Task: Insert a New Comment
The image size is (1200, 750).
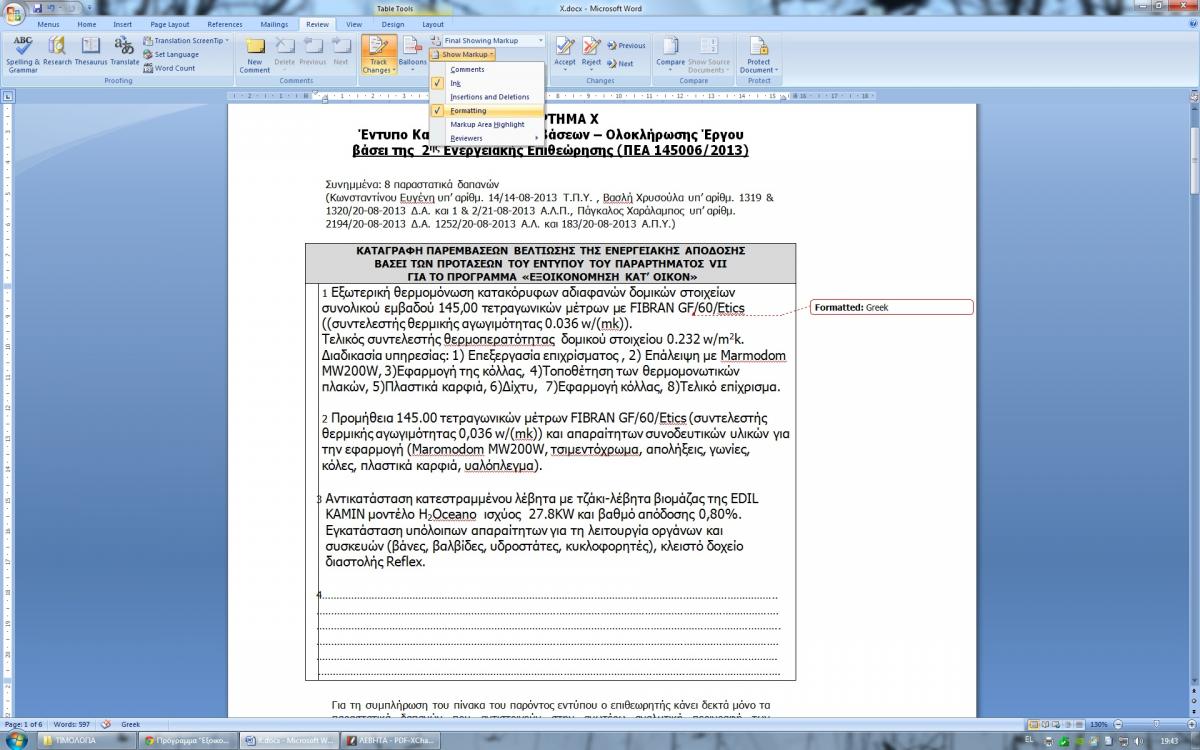Action: tap(255, 55)
